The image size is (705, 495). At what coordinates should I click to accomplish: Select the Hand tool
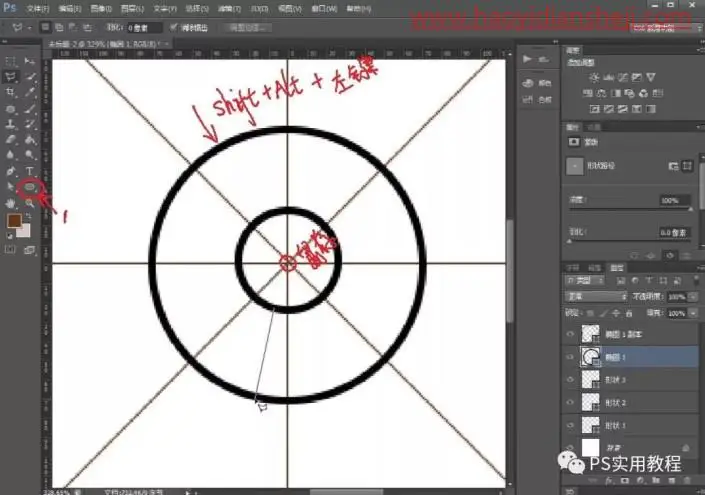coord(11,203)
